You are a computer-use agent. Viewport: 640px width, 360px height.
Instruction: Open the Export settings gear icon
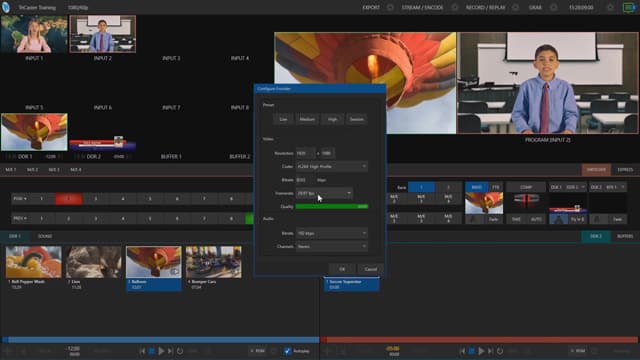[390, 7]
